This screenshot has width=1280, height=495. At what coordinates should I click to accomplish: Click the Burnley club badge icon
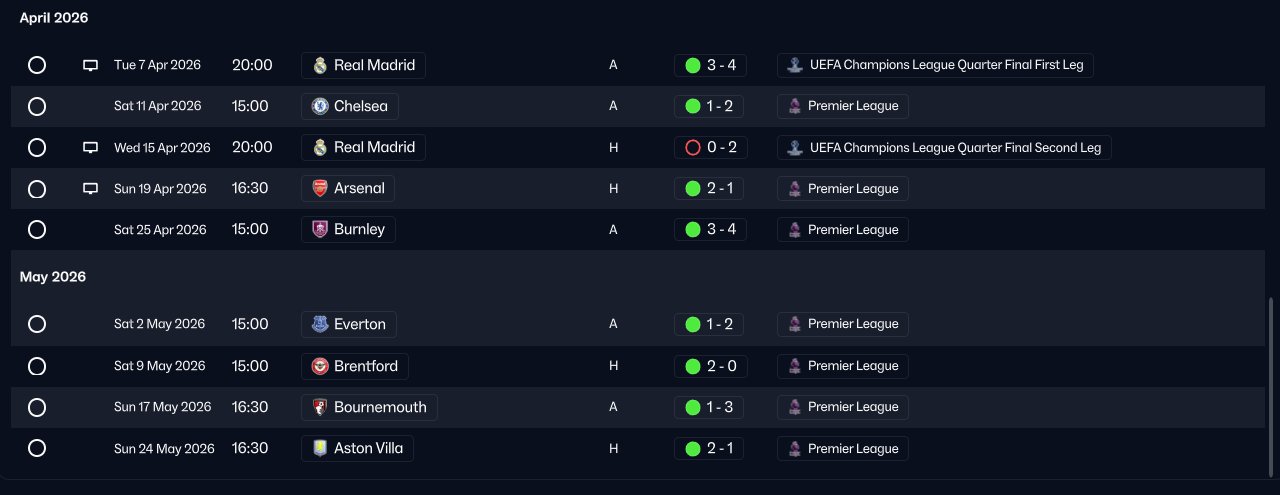coord(320,230)
